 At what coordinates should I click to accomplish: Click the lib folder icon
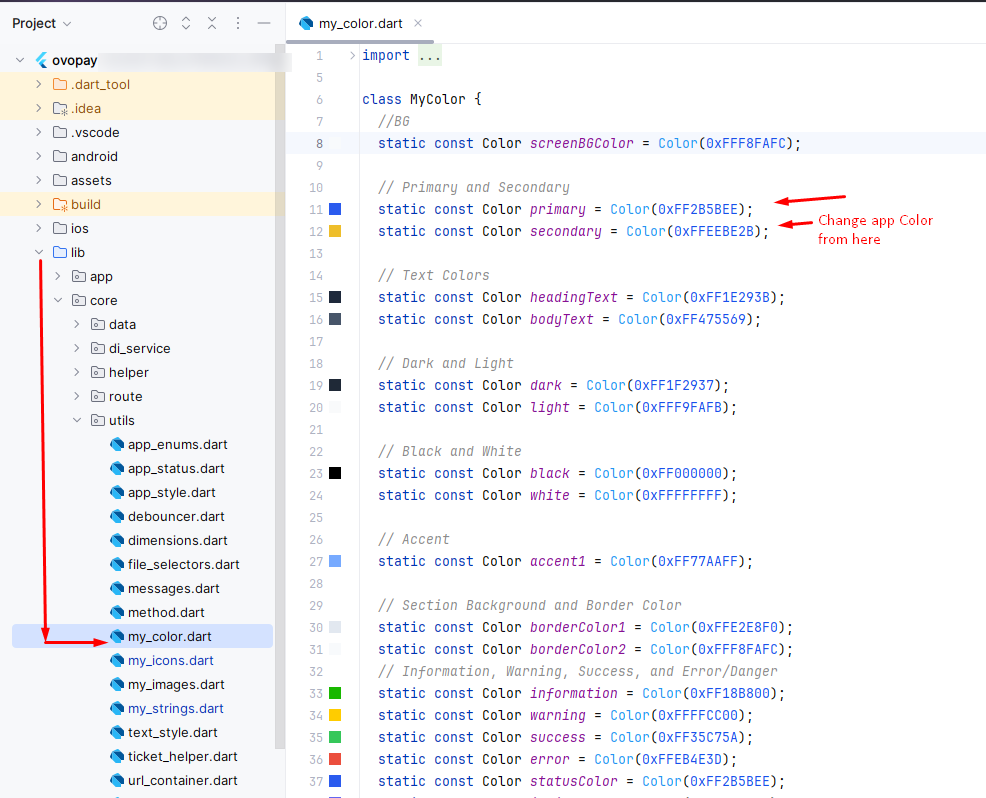[x=60, y=252]
